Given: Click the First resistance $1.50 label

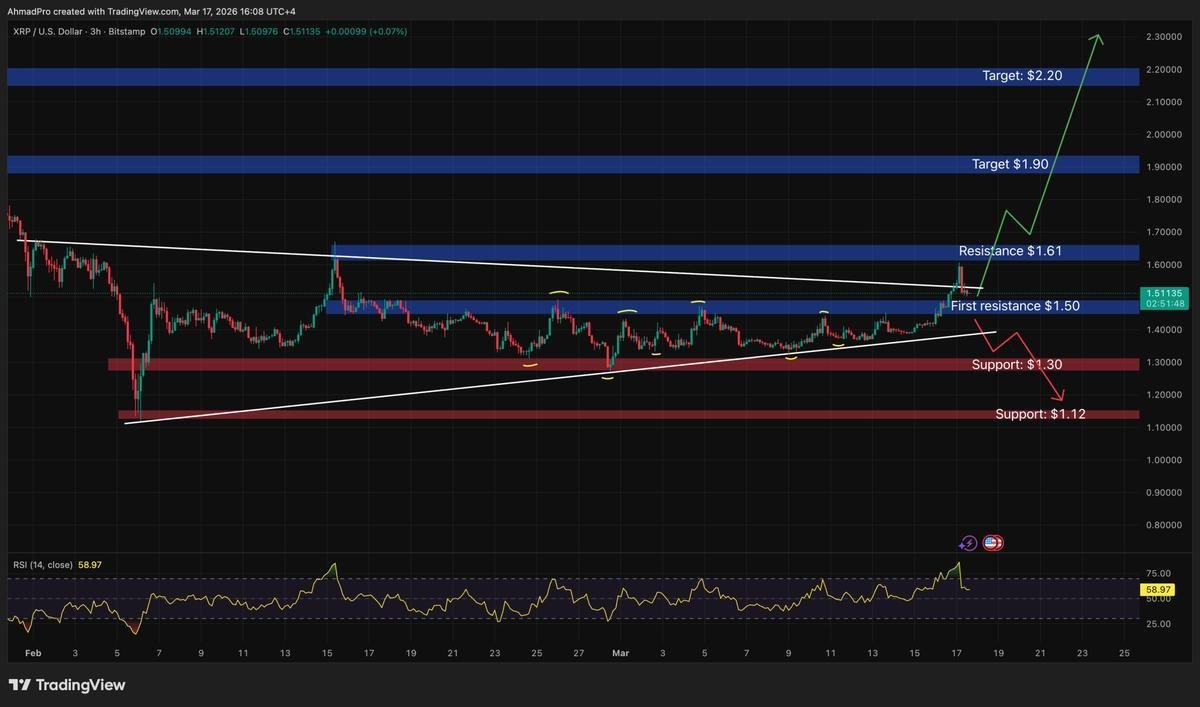Looking at the screenshot, I should (x=1014, y=306).
